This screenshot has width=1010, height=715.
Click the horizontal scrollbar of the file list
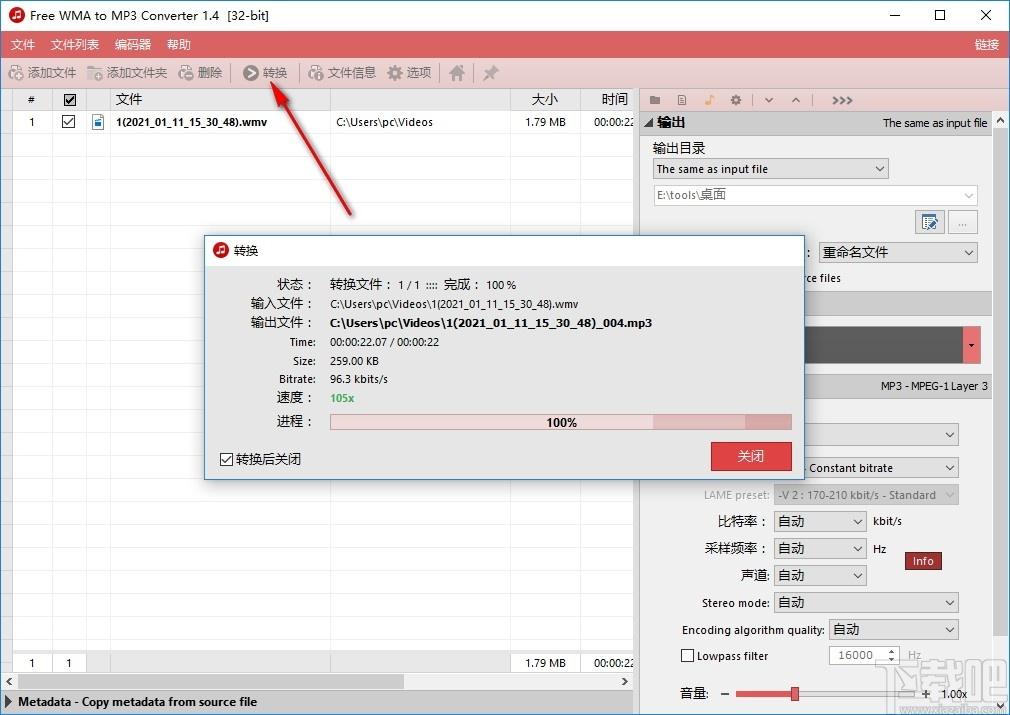(x=211, y=681)
